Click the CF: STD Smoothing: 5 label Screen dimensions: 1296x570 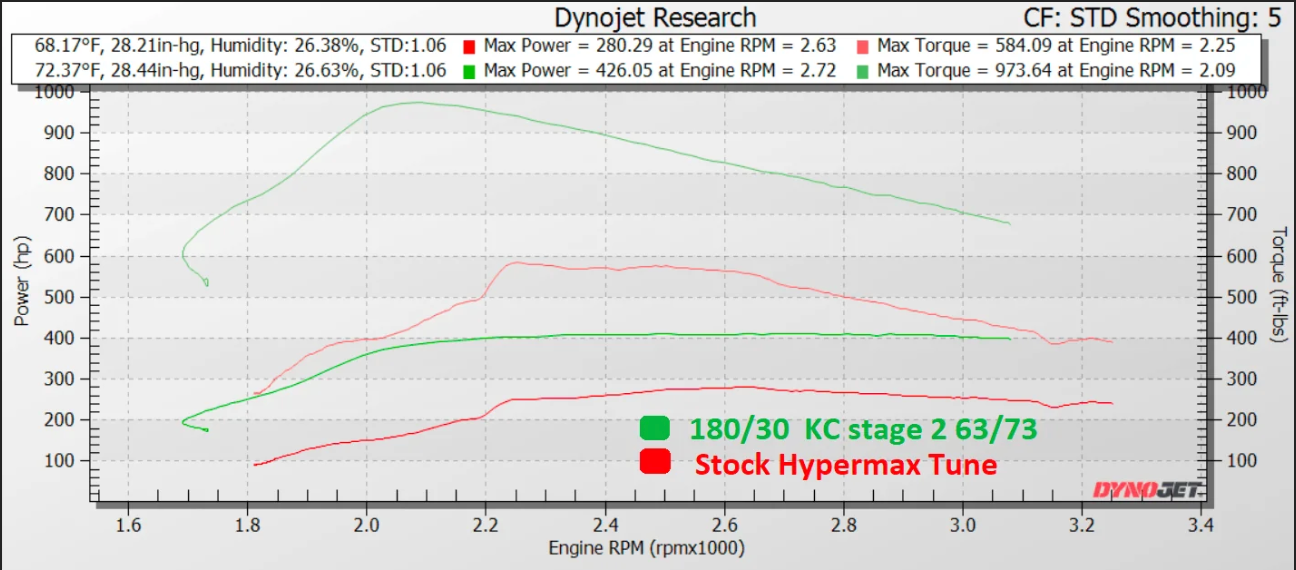(1155, 17)
